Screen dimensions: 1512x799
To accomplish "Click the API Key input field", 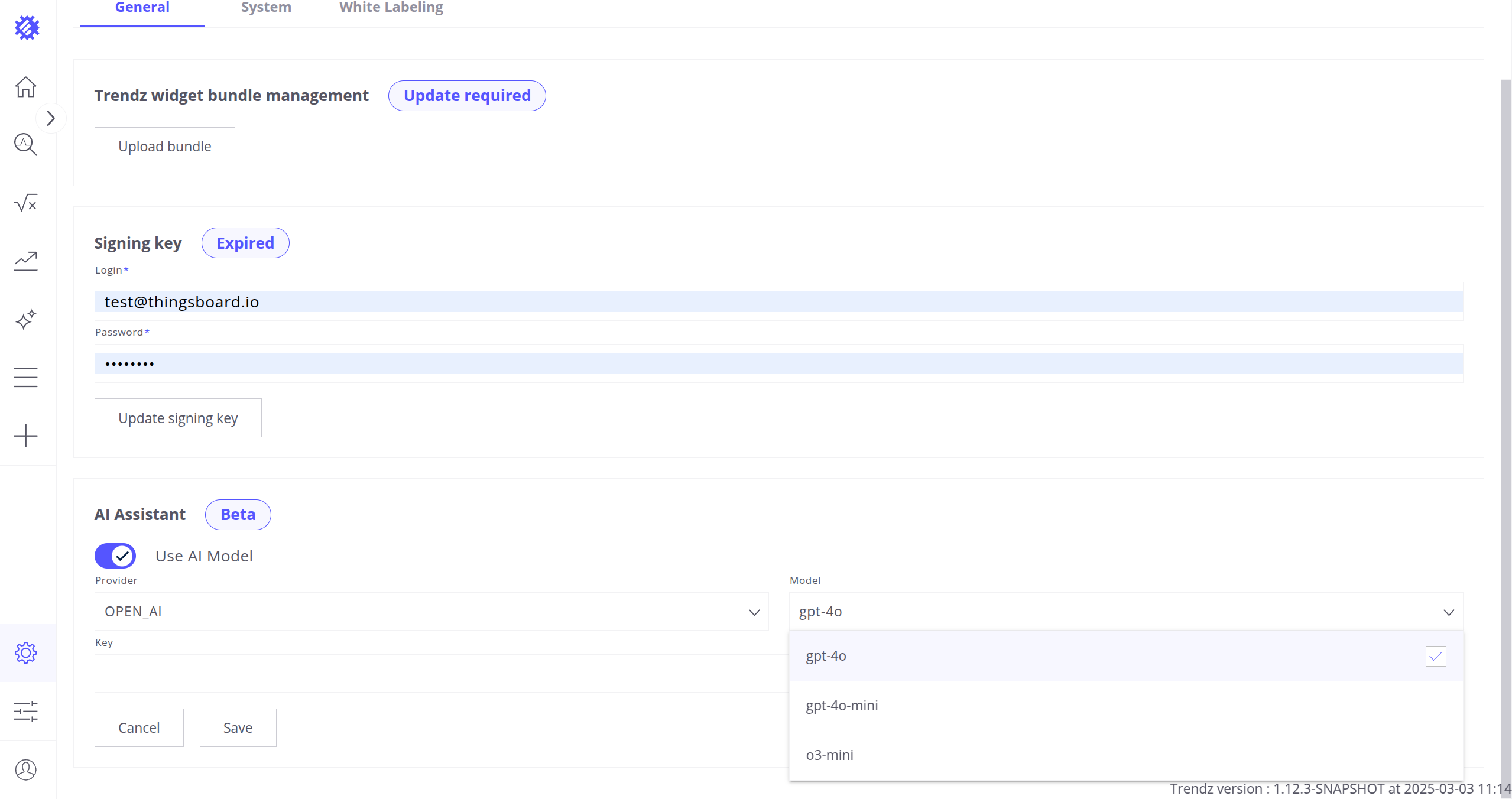I will (442, 674).
